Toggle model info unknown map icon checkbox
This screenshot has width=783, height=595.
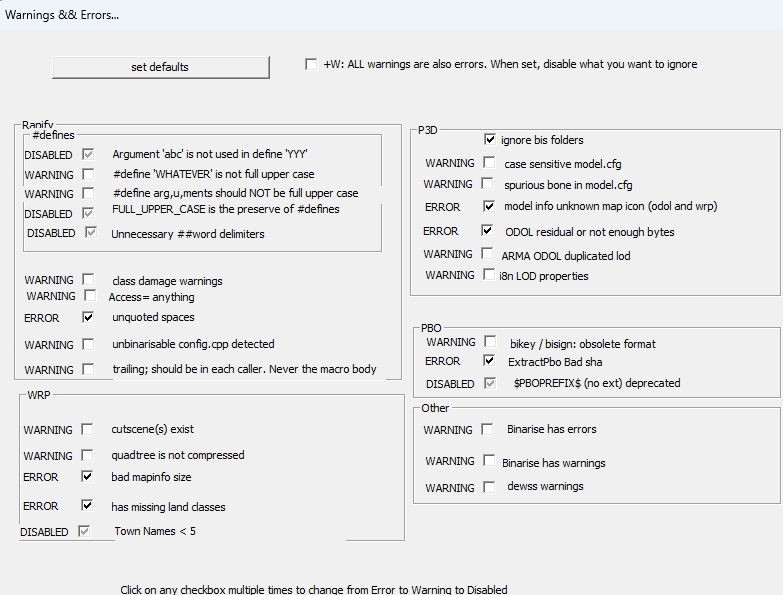click(x=489, y=206)
